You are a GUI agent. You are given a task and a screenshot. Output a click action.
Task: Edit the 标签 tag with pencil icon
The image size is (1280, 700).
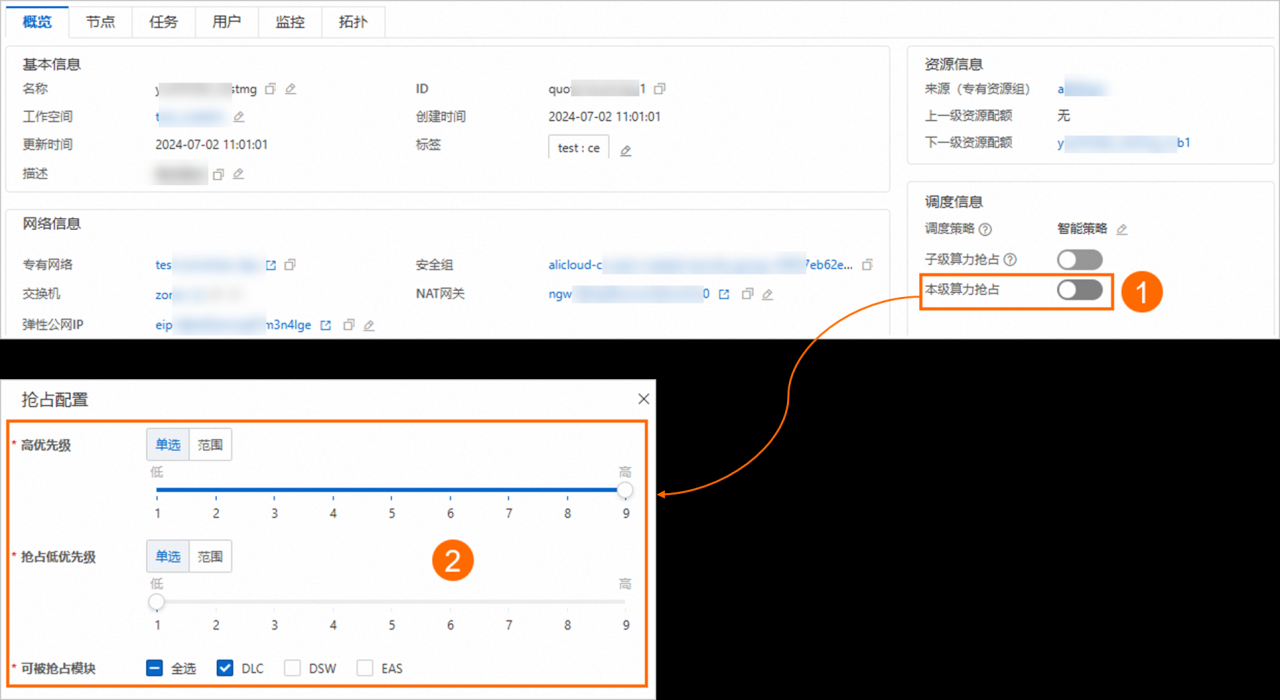pos(626,151)
